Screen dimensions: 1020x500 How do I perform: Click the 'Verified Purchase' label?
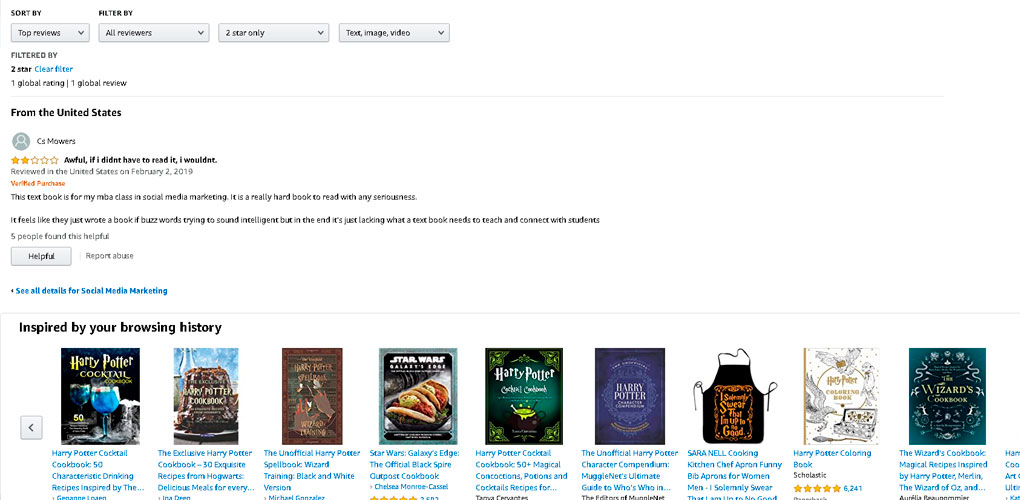(x=38, y=183)
